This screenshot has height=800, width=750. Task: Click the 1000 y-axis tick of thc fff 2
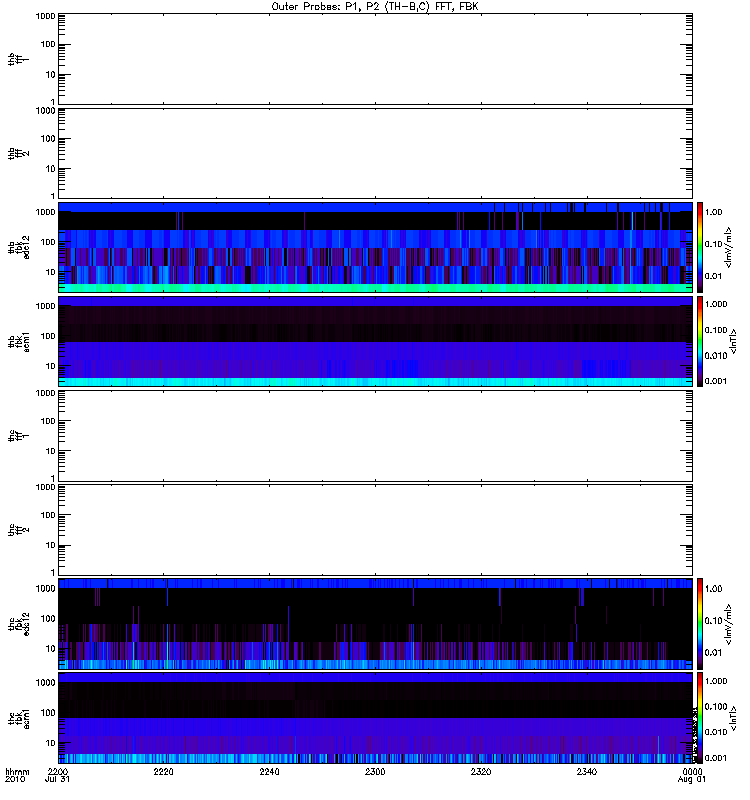coord(45,487)
